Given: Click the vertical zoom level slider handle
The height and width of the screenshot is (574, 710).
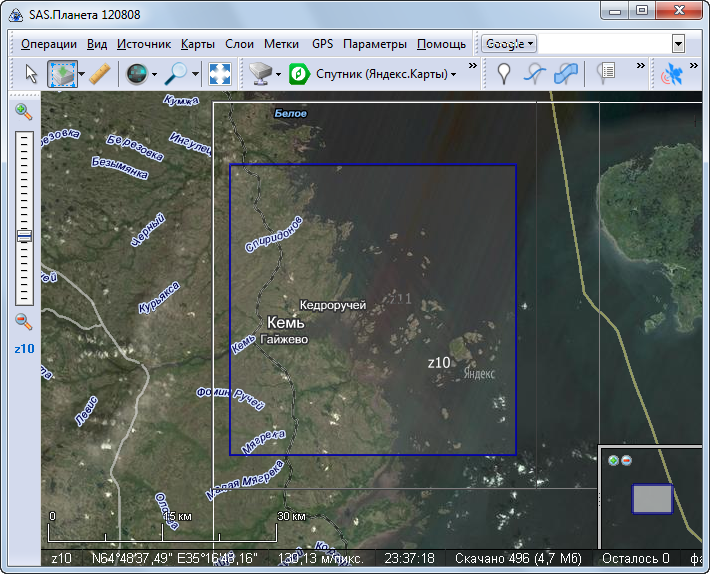Looking at the screenshot, I should click(x=24, y=236).
